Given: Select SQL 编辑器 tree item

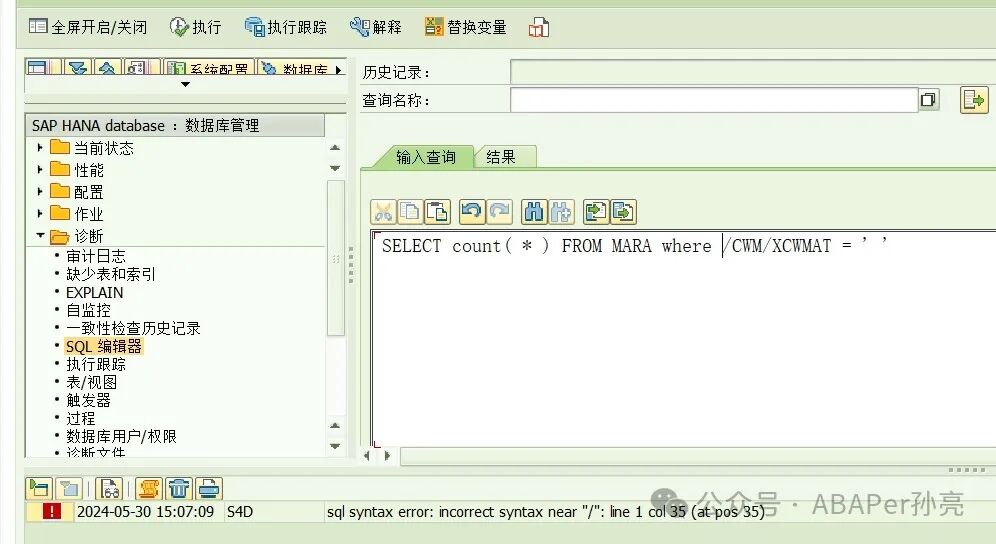Looking at the screenshot, I should click(104, 346).
